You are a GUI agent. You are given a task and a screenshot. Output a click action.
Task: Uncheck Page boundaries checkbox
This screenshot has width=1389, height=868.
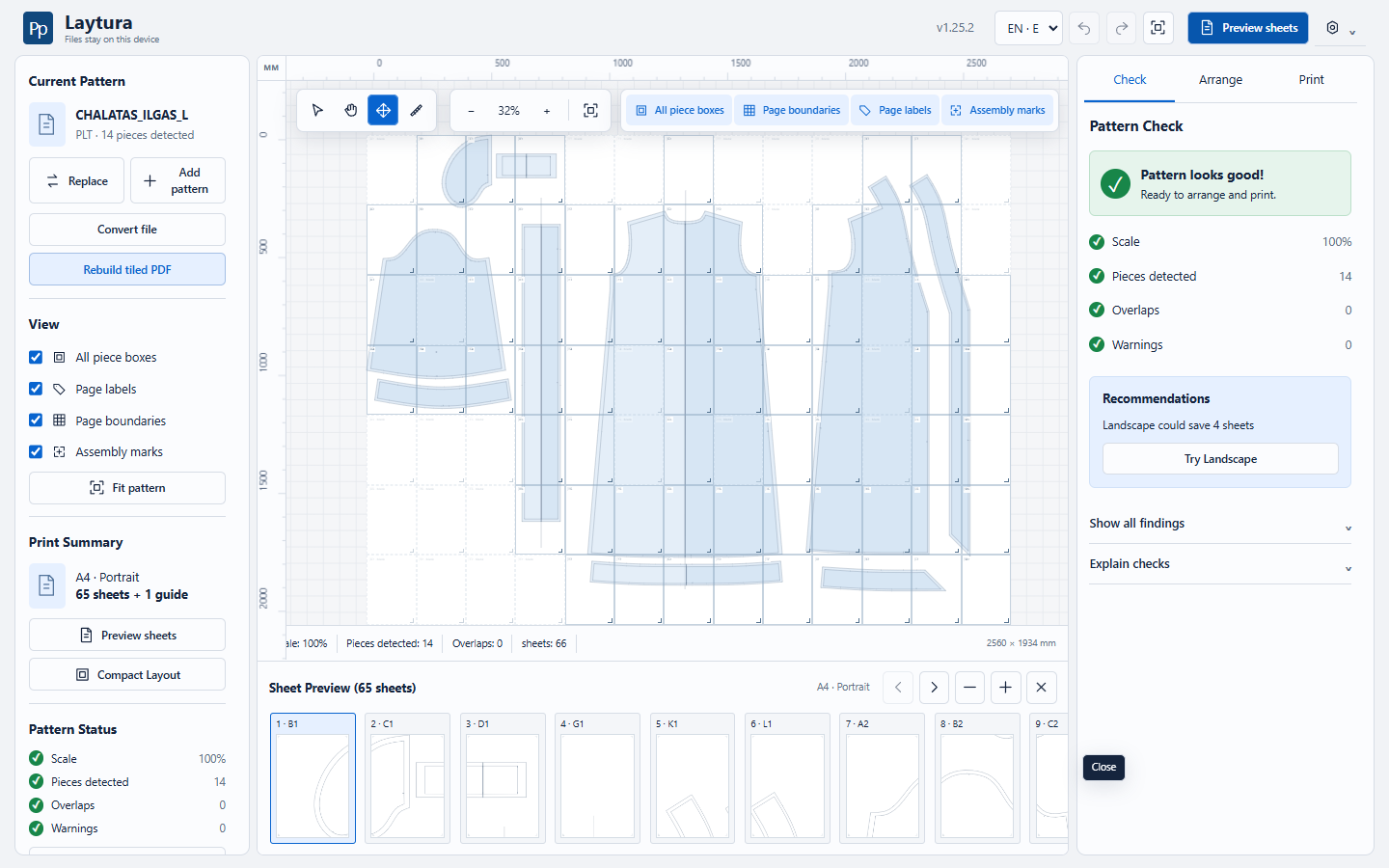point(36,420)
